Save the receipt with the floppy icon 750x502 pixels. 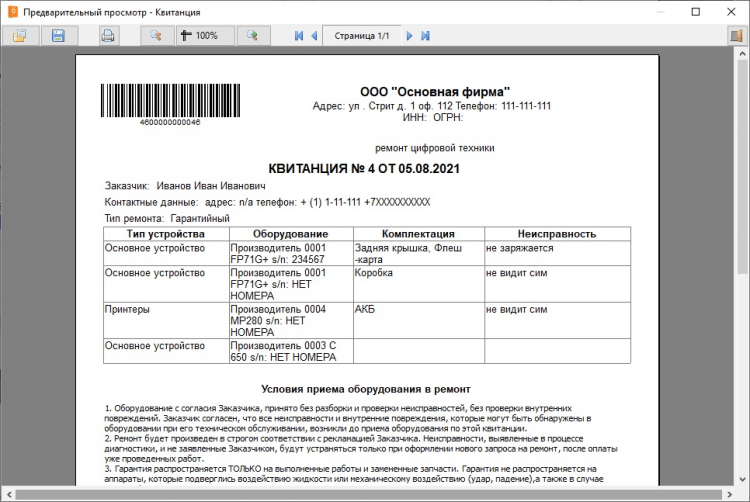coord(59,35)
